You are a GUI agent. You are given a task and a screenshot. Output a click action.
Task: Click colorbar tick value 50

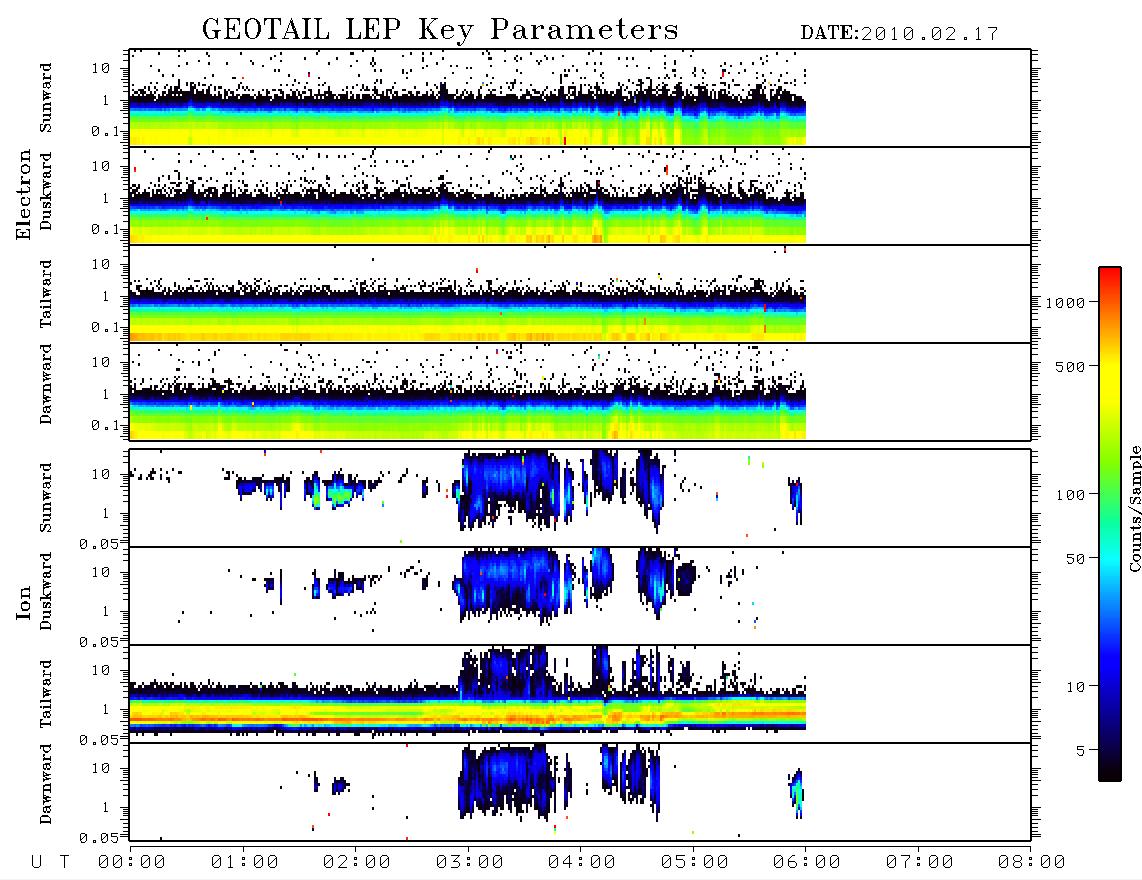point(1074,559)
